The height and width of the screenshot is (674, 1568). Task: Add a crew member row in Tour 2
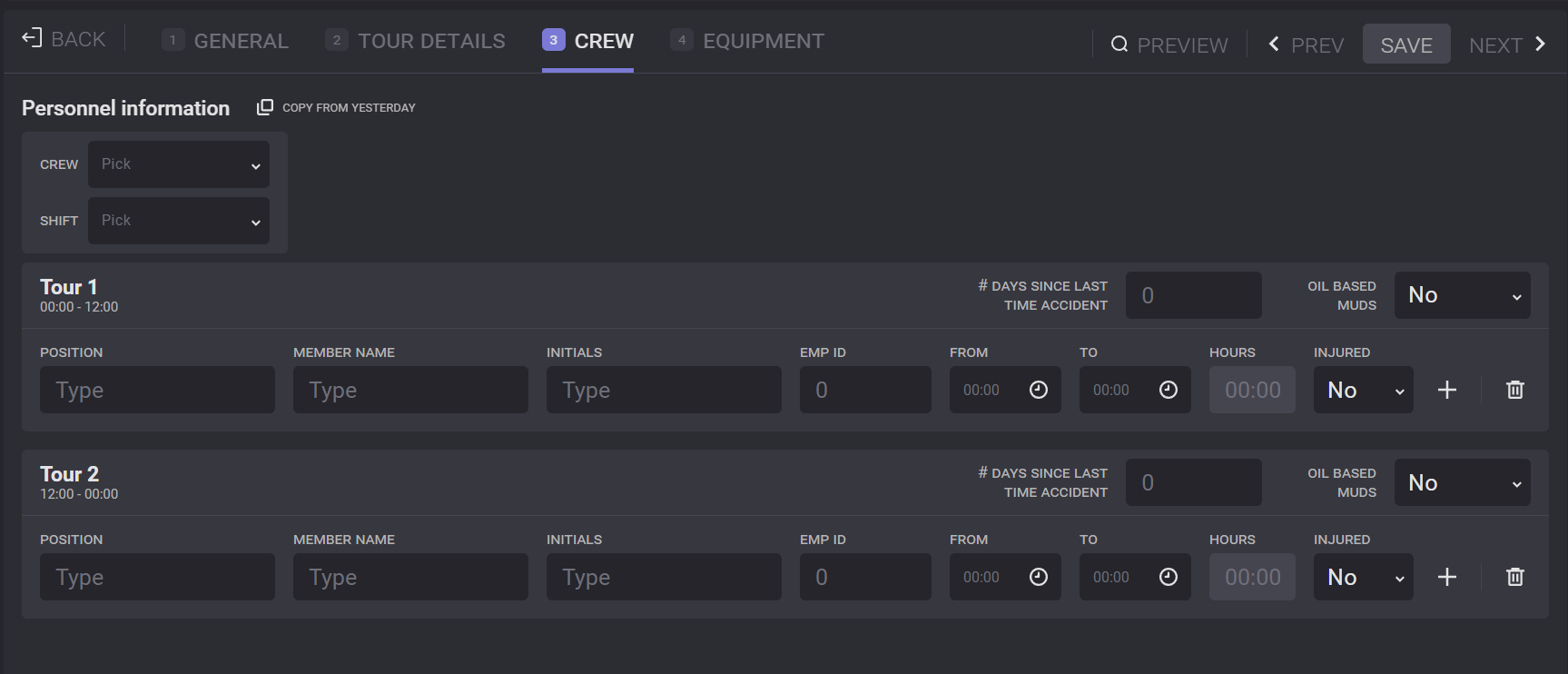(x=1447, y=577)
